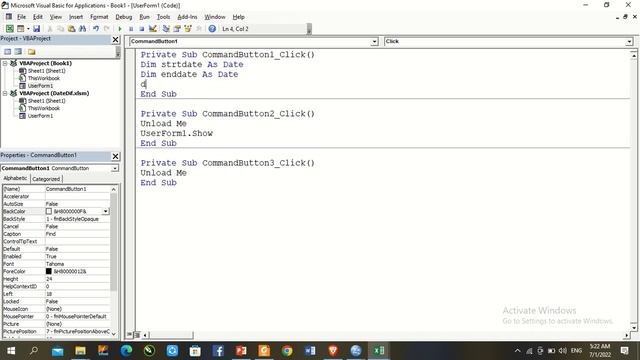
Task: Select Sheet1 under VBAProject (Book1)
Action: tap(47, 71)
